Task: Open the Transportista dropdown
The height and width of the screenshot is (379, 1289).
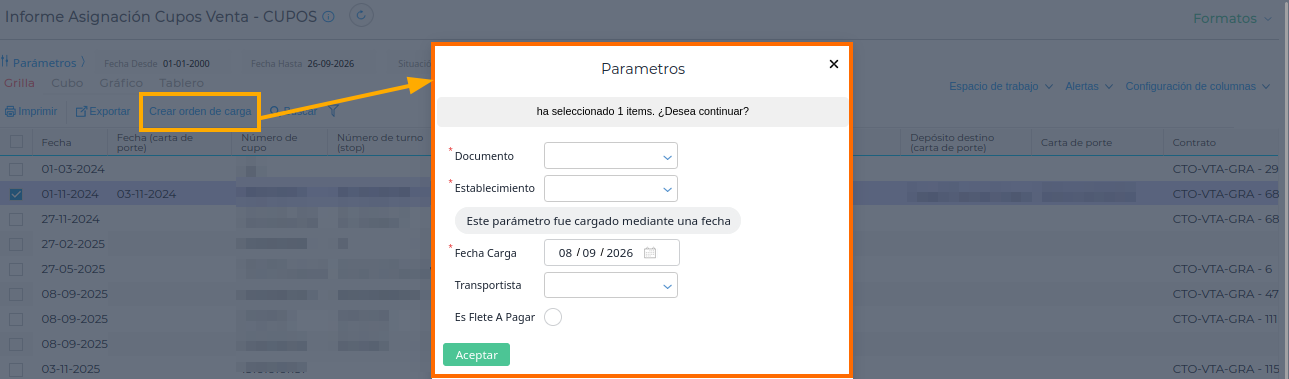Action: (x=611, y=285)
